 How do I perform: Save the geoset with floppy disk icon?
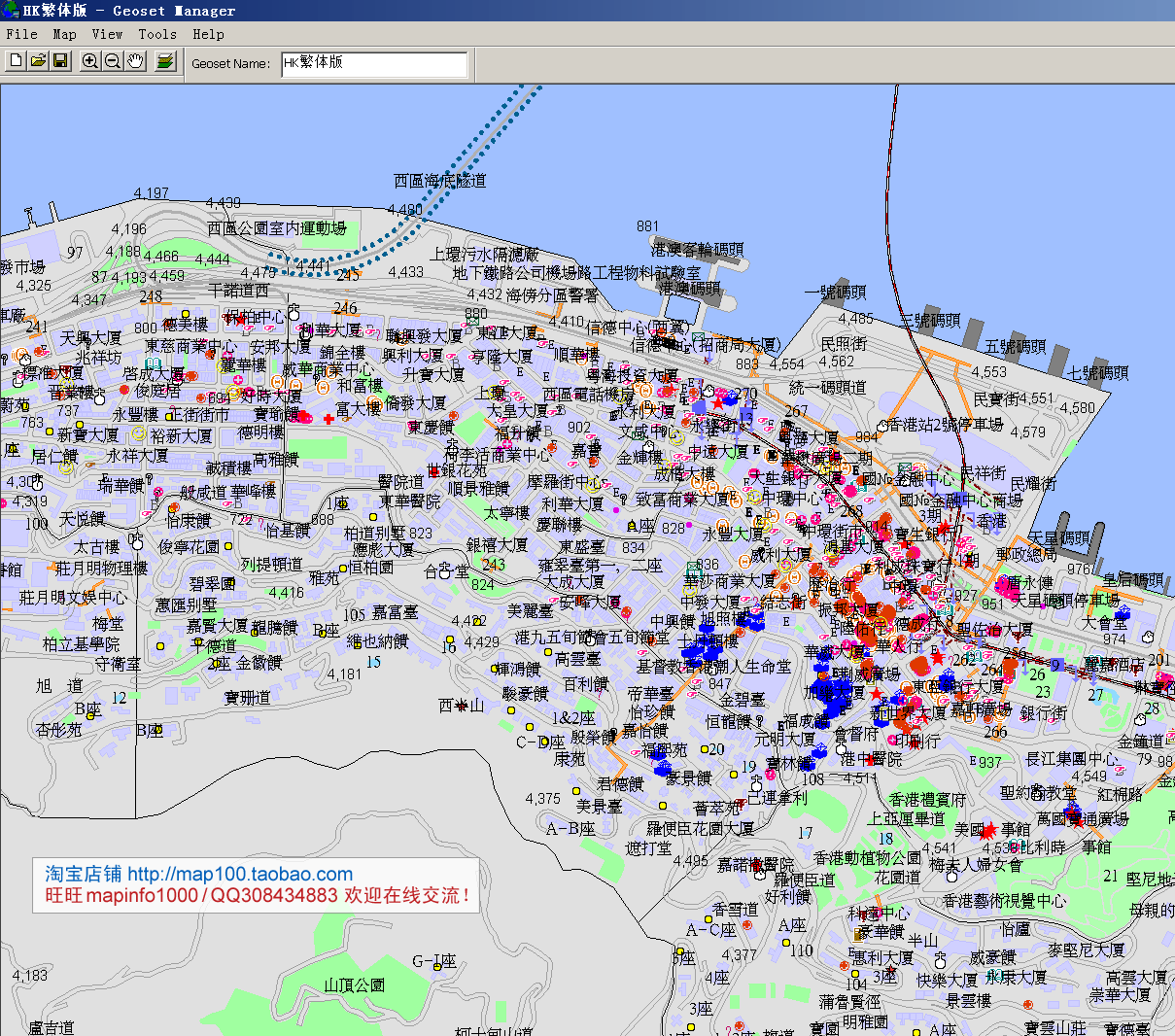coord(60,61)
